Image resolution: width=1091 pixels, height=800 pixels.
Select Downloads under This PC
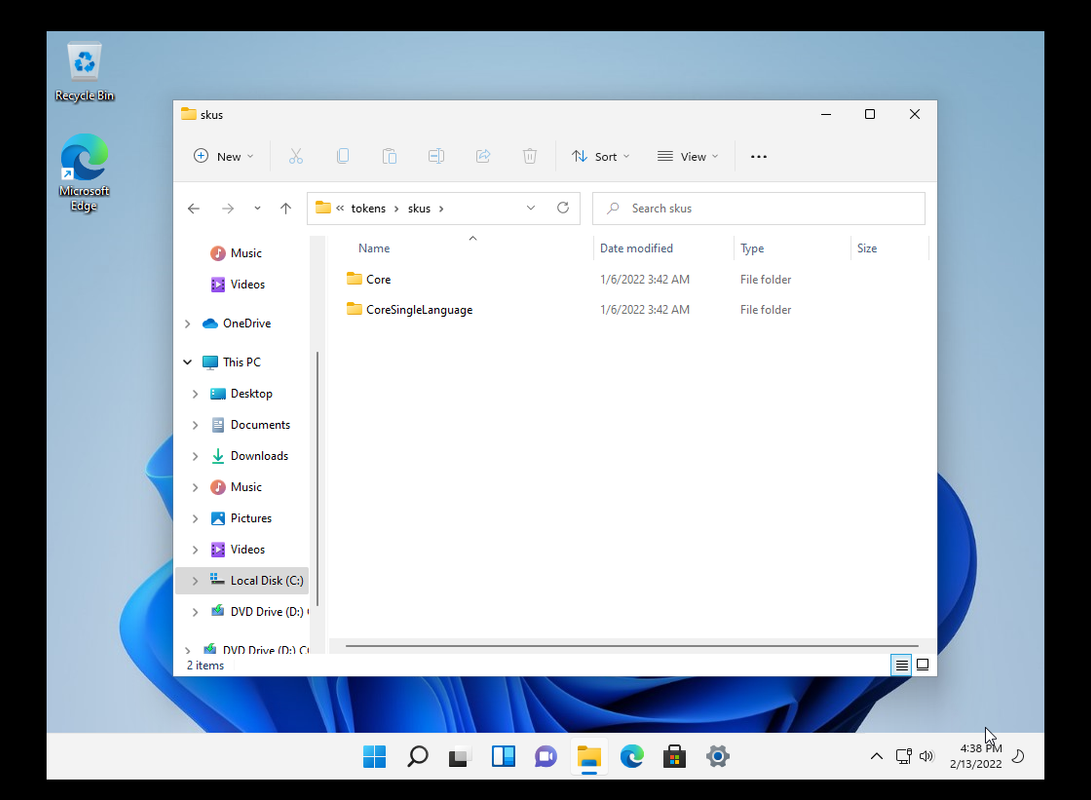[259, 456]
